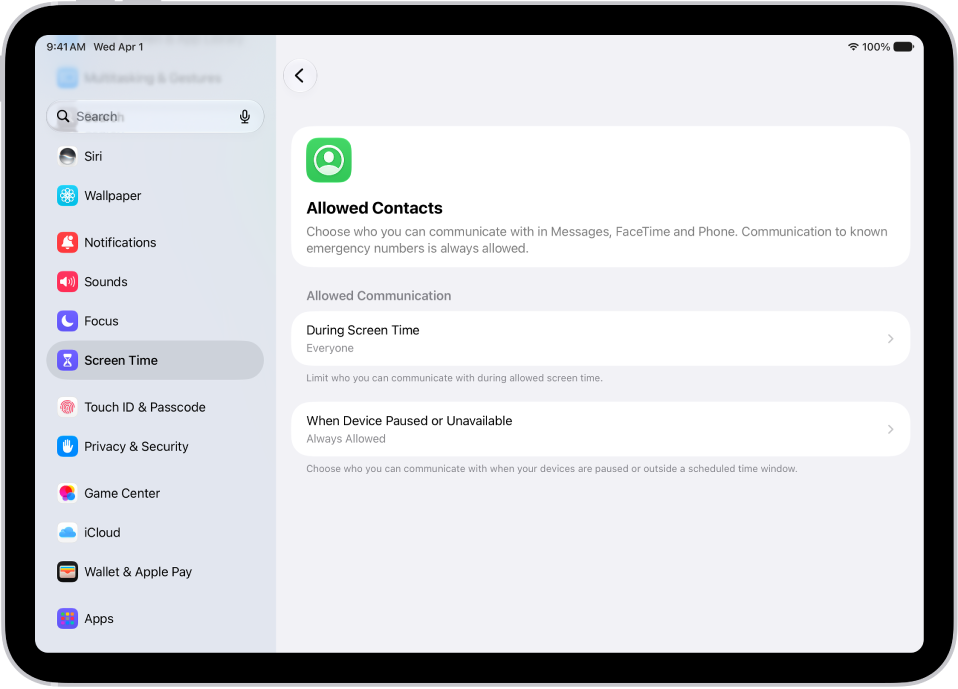
Task: Tap the Siri icon in sidebar
Action: click(67, 156)
